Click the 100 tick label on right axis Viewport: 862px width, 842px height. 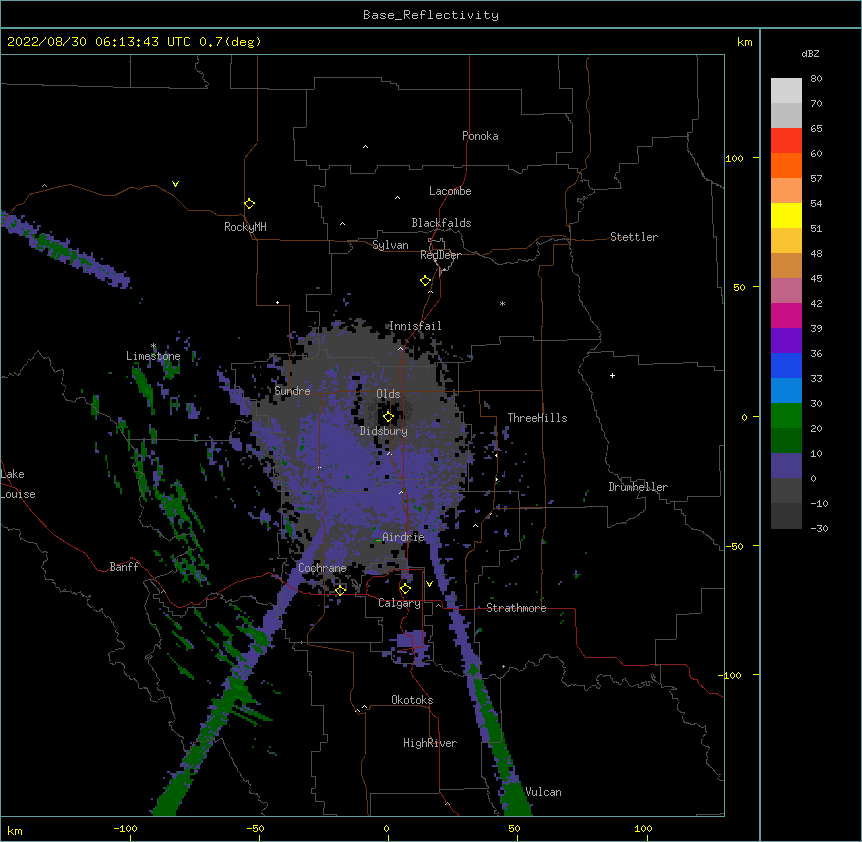734,159
